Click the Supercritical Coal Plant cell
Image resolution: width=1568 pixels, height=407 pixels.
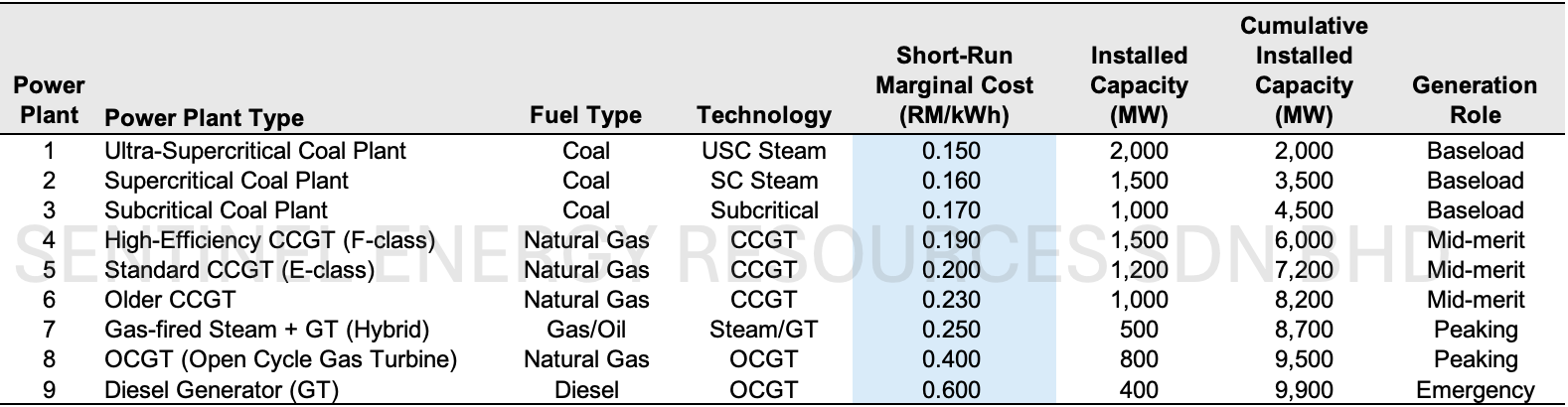[x=227, y=182]
